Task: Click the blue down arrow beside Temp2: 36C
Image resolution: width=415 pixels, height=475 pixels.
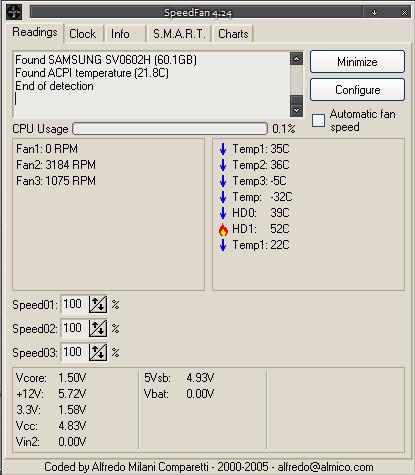Action: [x=223, y=165]
